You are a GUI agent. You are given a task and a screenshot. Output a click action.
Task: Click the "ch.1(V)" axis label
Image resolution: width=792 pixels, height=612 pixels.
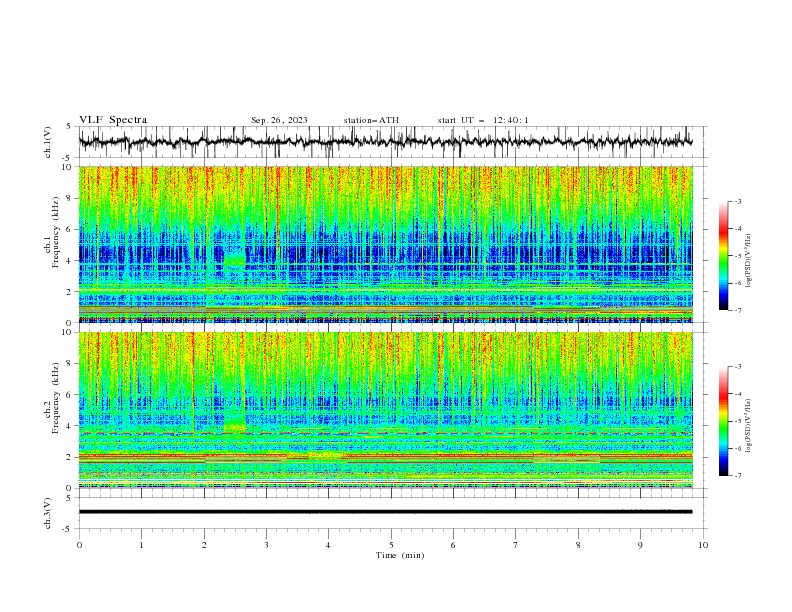point(47,142)
